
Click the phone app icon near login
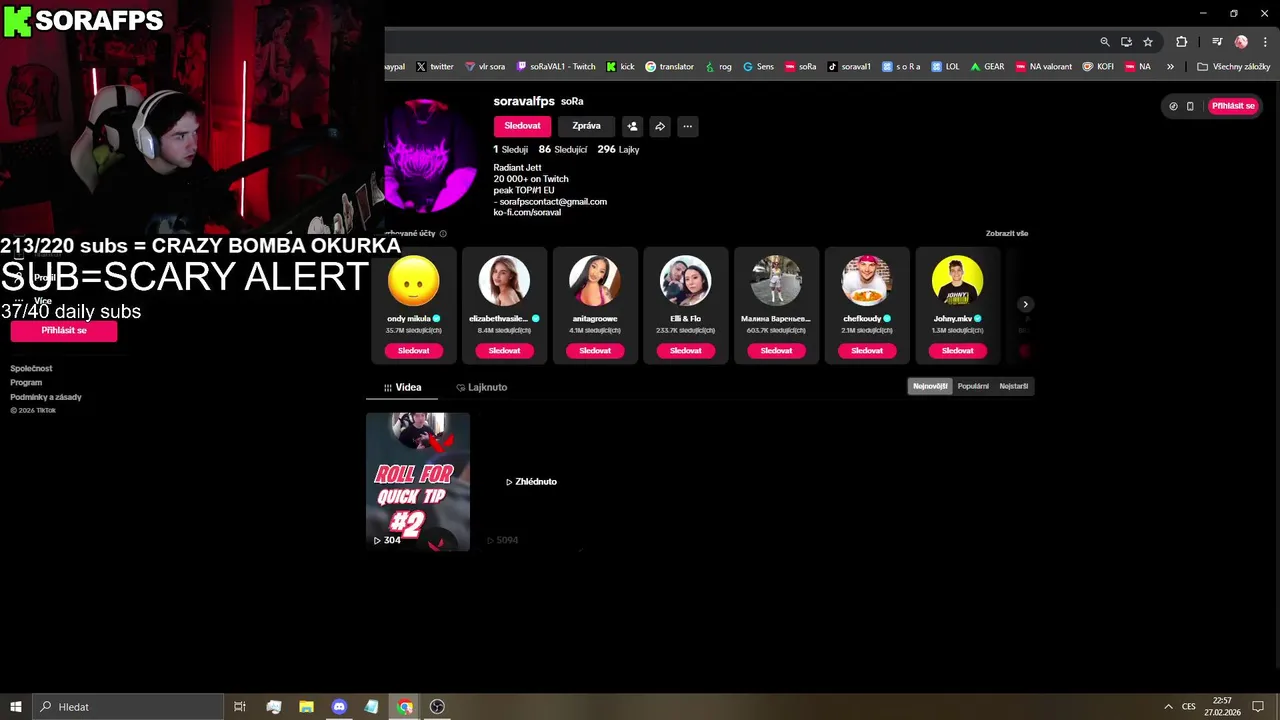point(1190,106)
